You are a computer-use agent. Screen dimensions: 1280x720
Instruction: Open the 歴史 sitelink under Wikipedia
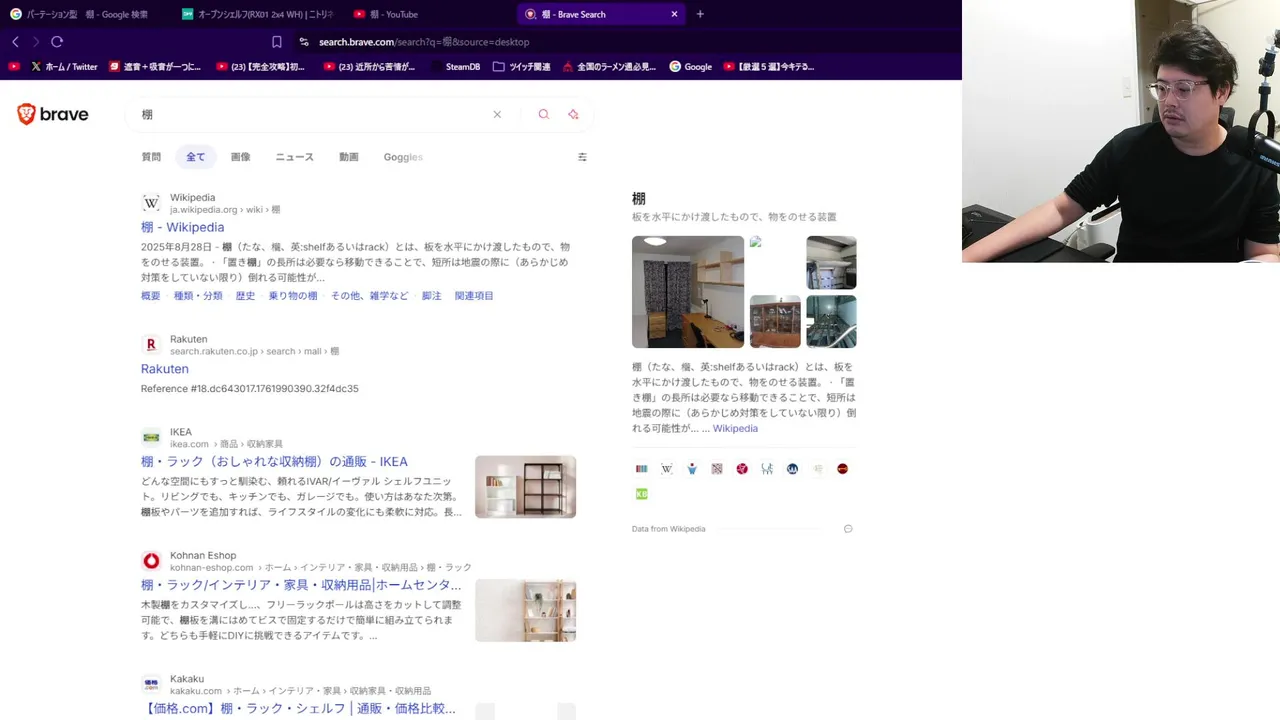245,296
